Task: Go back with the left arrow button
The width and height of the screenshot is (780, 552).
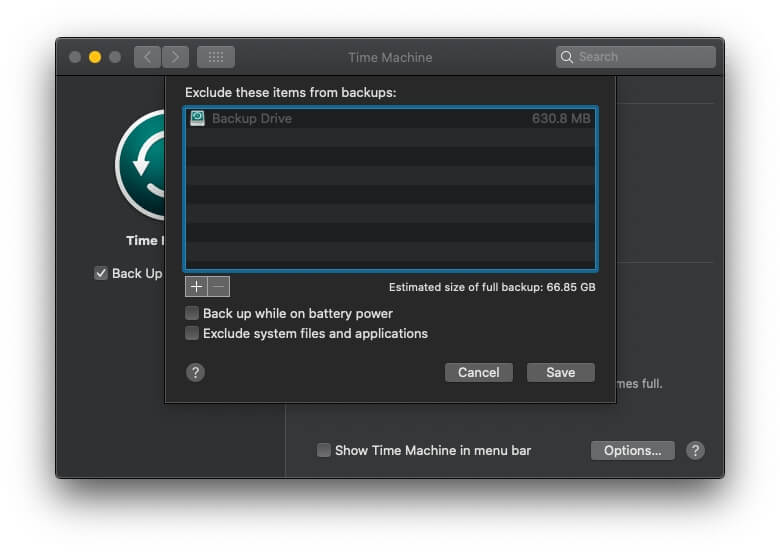Action: tap(147, 57)
